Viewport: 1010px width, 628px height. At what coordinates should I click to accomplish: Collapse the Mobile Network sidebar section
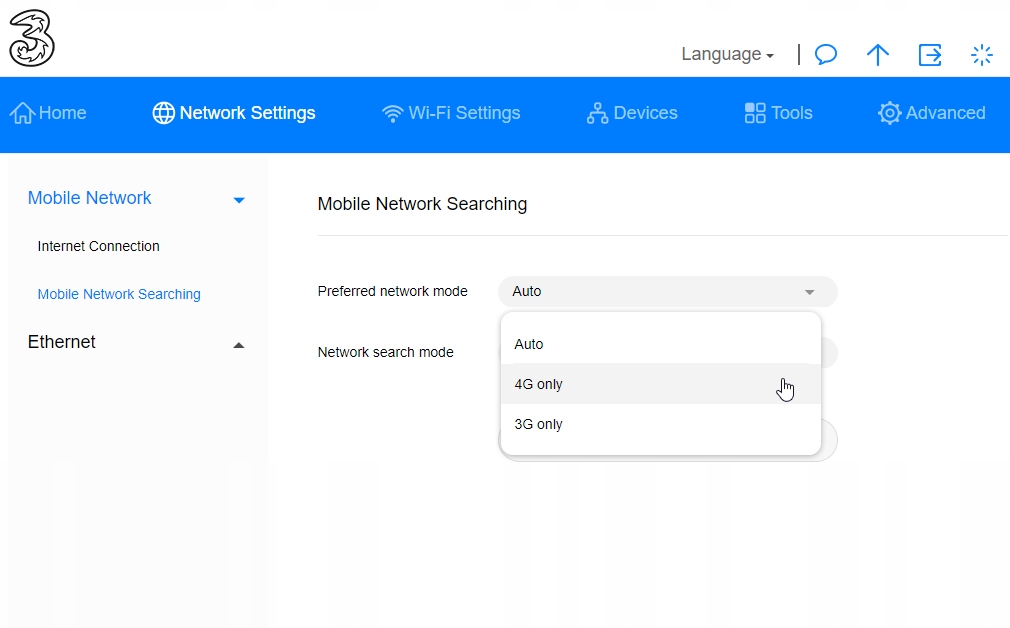click(x=238, y=199)
